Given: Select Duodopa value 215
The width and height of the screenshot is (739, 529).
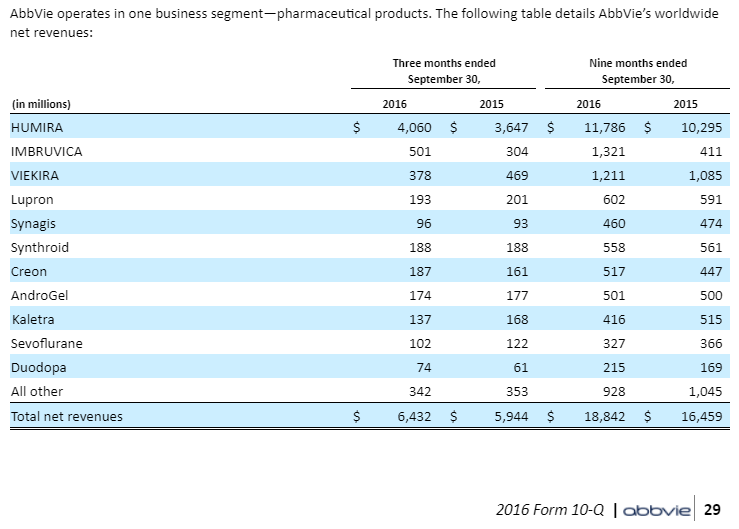Looking at the screenshot, I should [x=614, y=368].
